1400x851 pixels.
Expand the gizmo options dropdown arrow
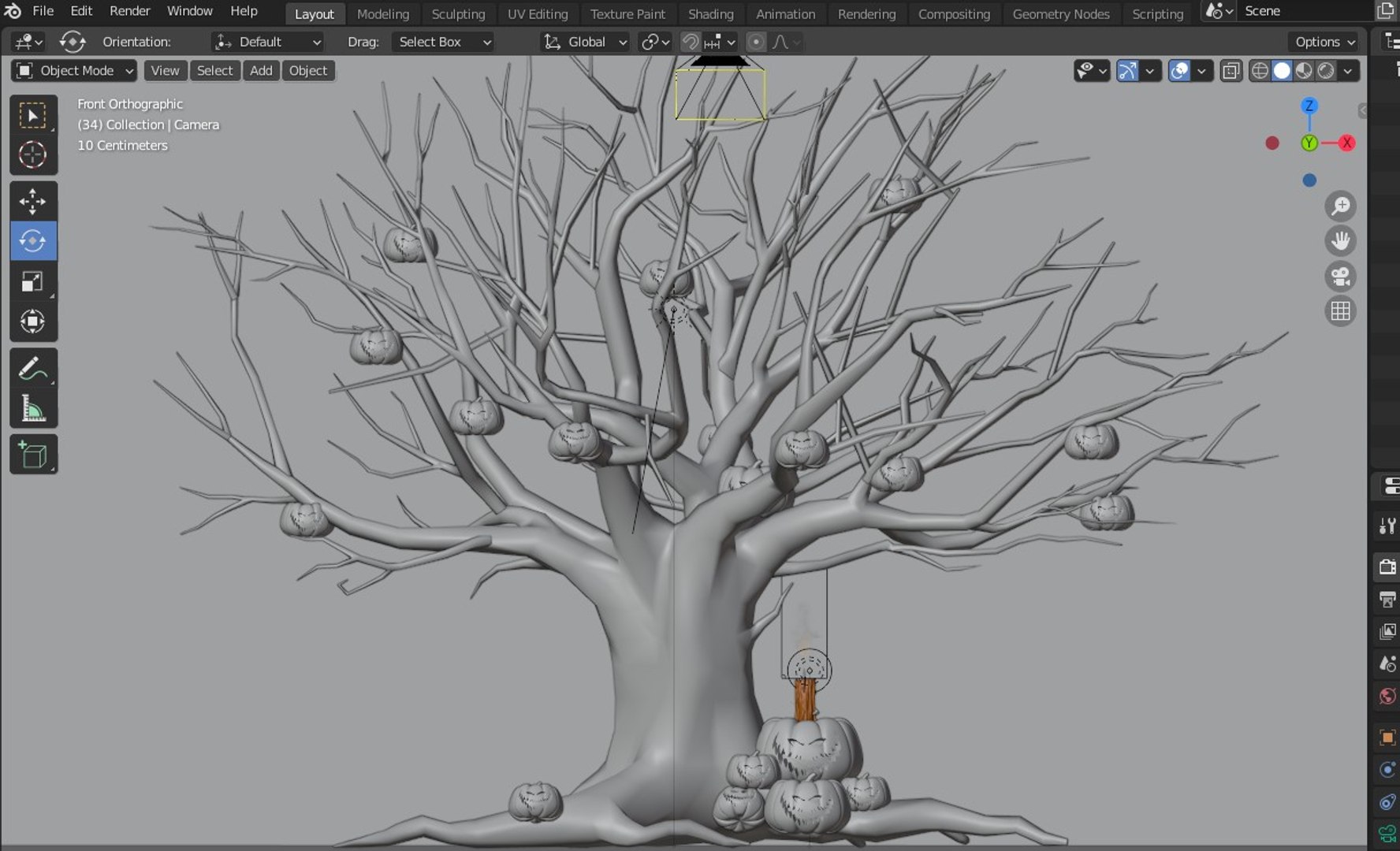point(1151,71)
